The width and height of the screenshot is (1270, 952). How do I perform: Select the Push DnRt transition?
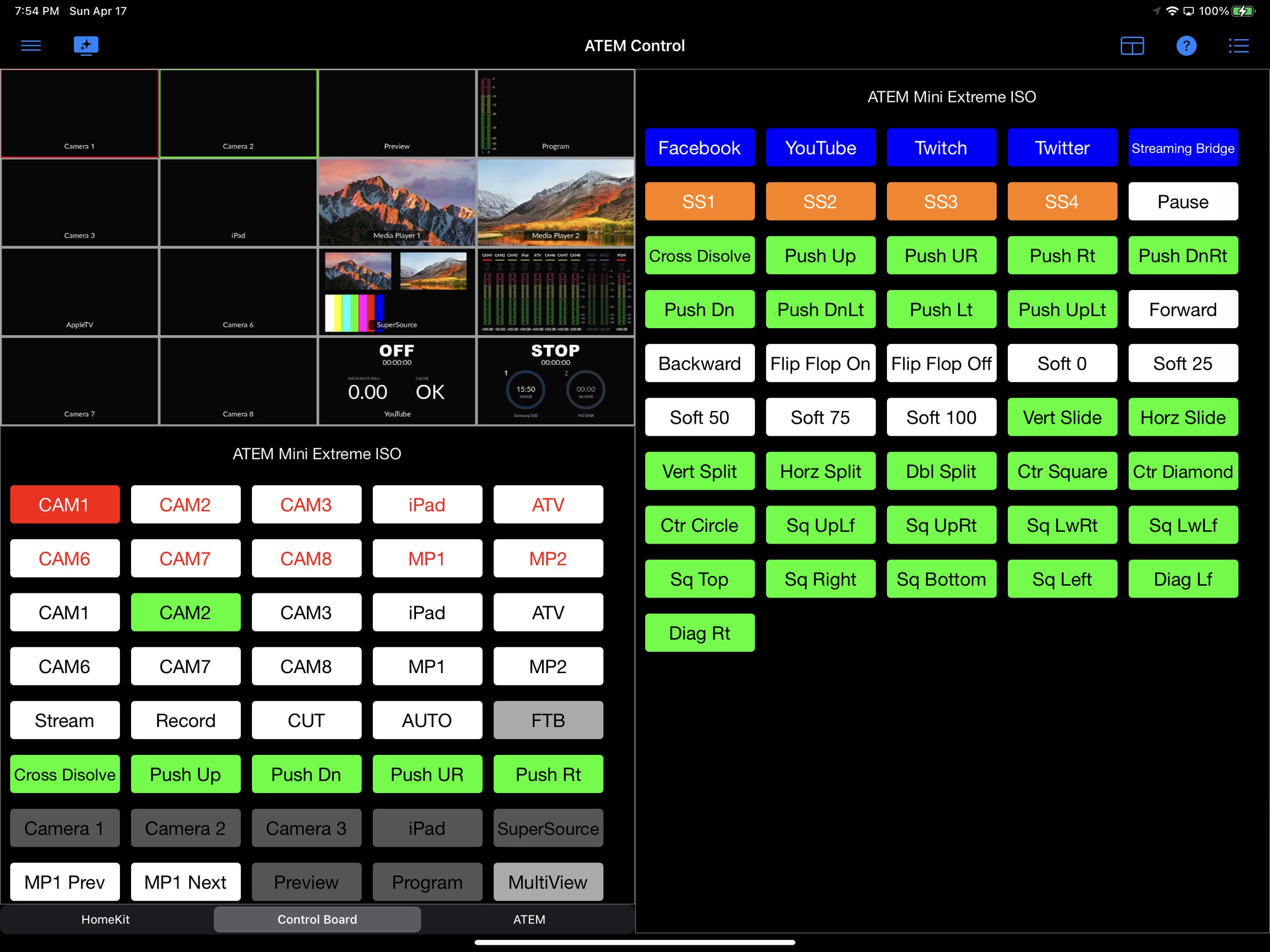(x=1183, y=256)
